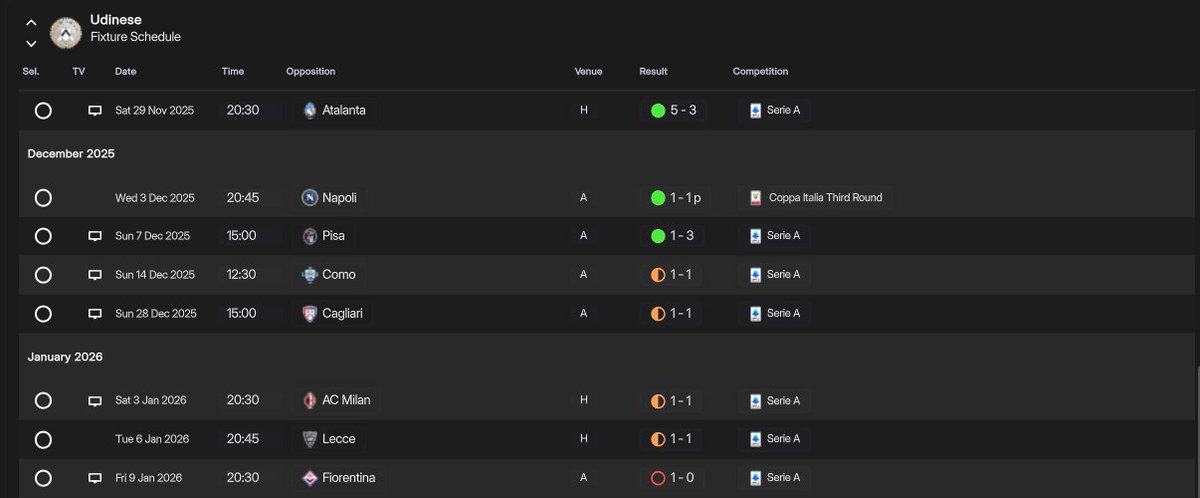Image resolution: width=1200 pixels, height=498 pixels.
Task: Click TV icon for Como match
Action: (95, 275)
